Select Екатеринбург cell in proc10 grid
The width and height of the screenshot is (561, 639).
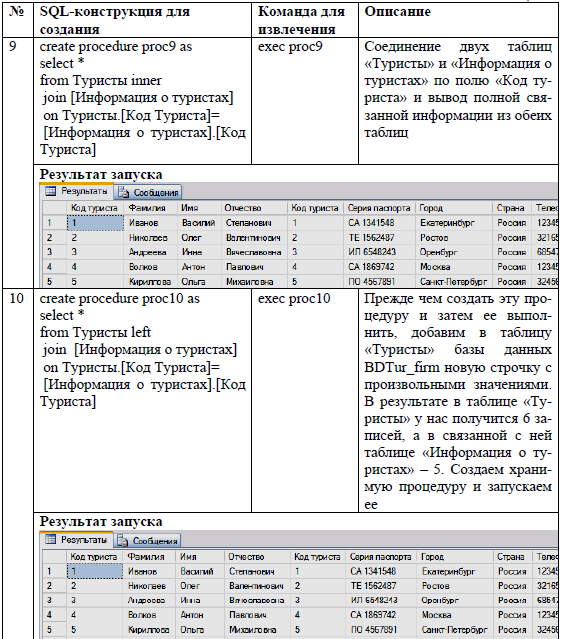455,571
